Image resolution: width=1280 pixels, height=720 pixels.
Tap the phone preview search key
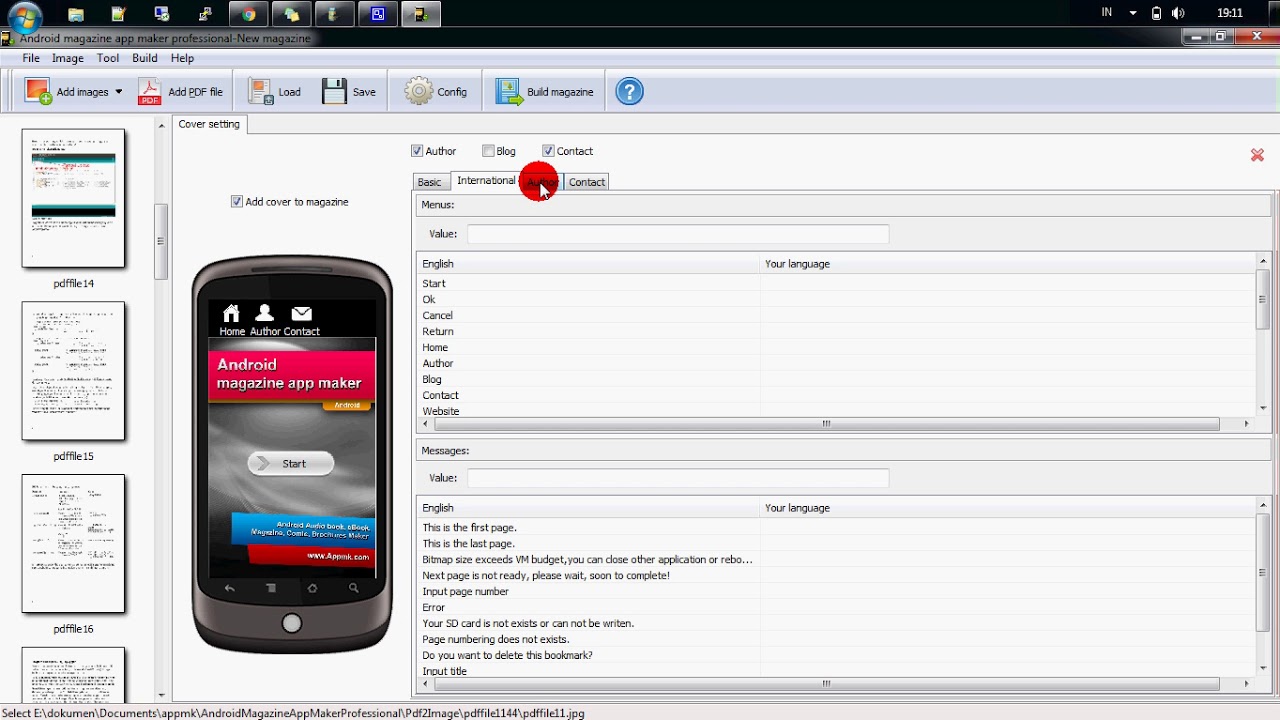tap(353, 589)
